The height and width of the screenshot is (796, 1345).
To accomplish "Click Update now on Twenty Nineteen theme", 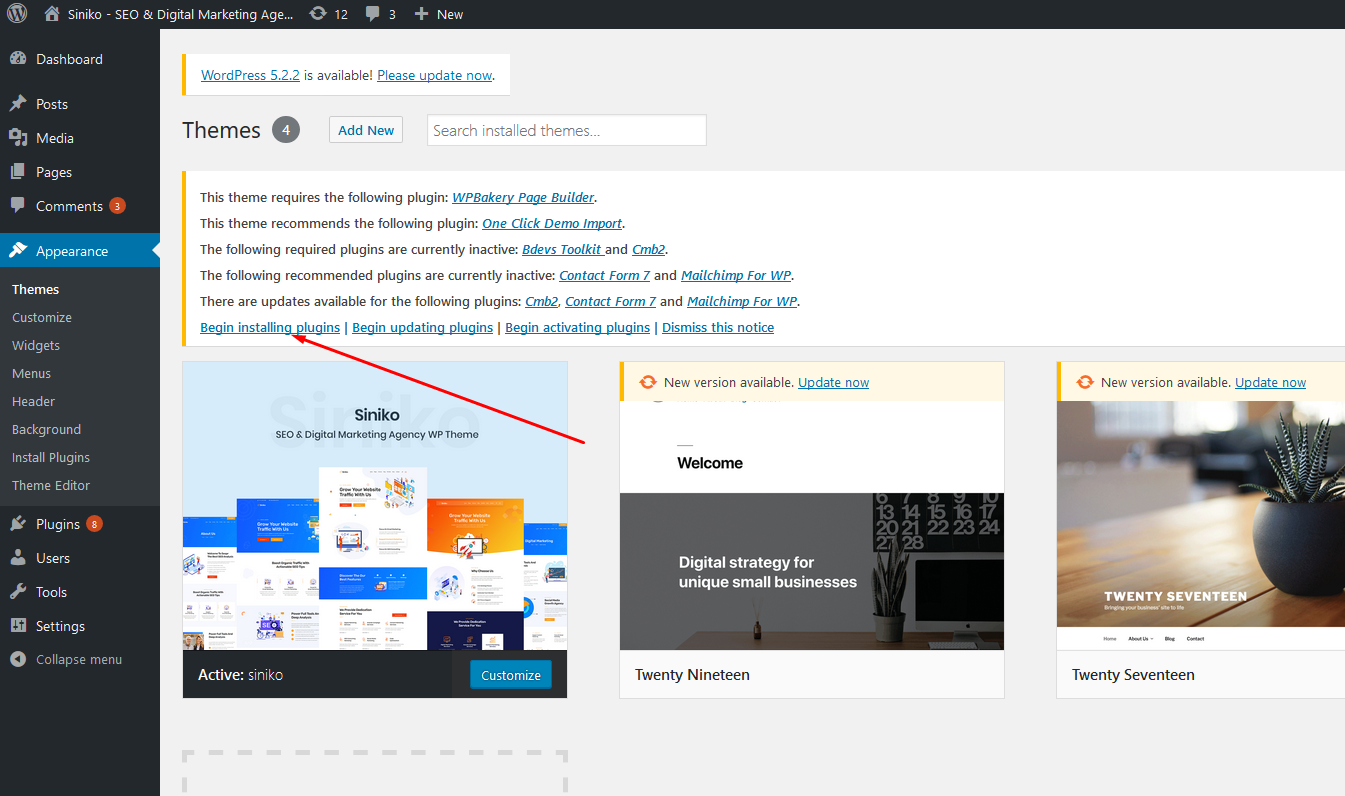I will pyautogui.click(x=834, y=382).
